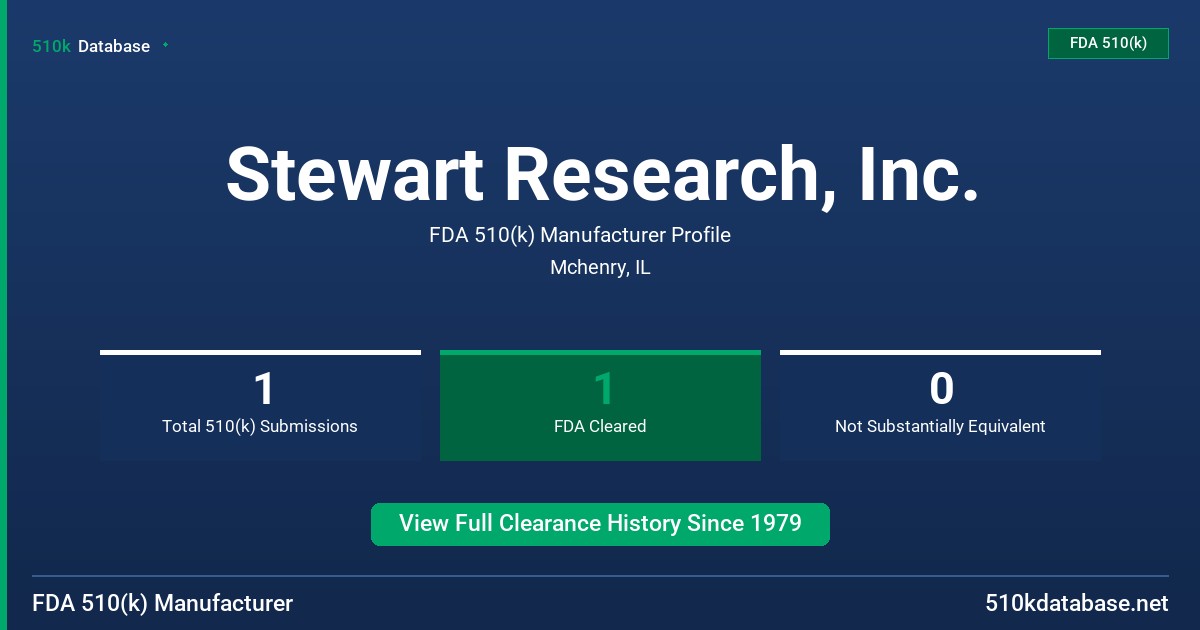Click the FDA 510(k) badge
1200x630 pixels.
click(1108, 43)
